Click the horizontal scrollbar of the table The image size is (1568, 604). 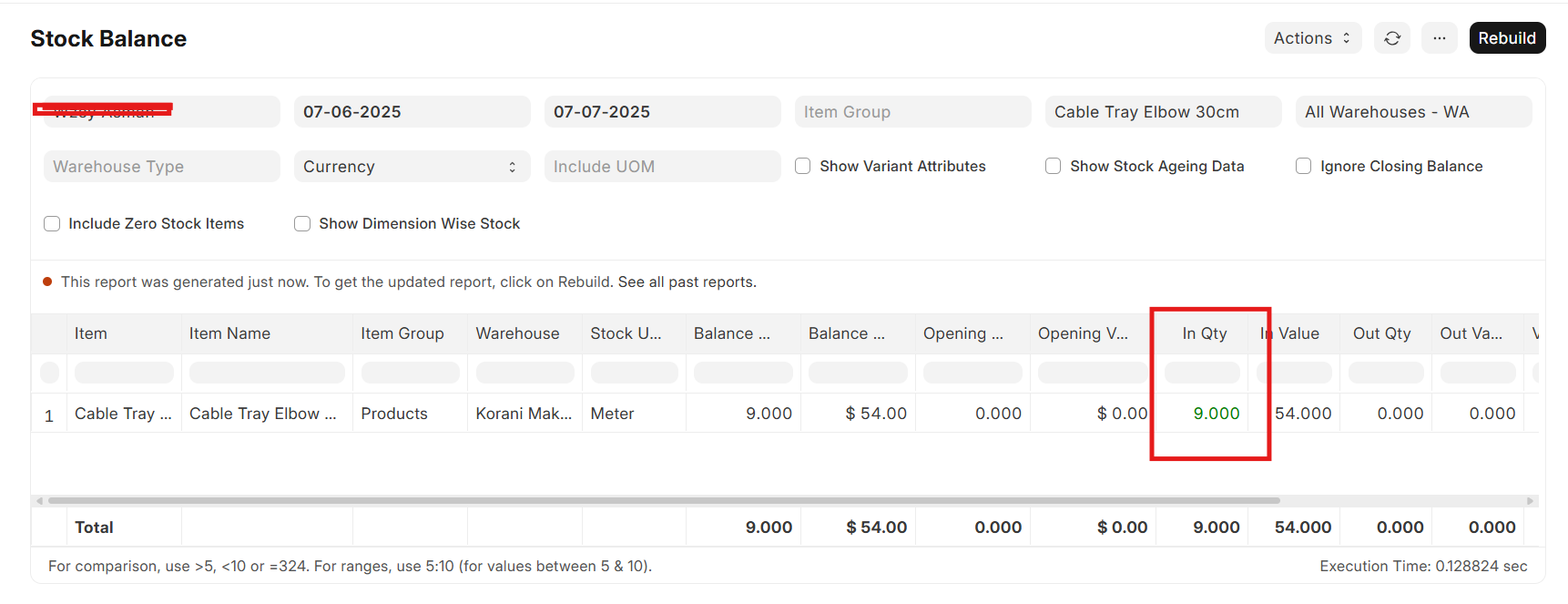[x=664, y=500]
